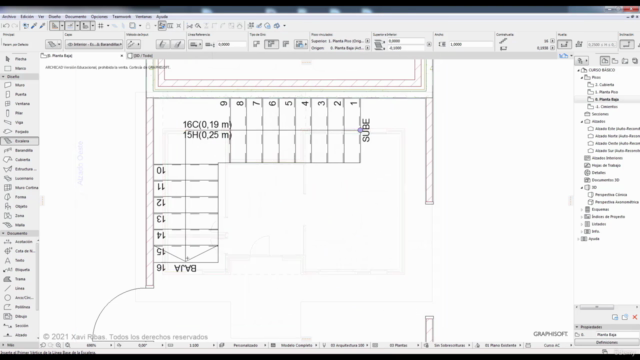This screenshot has width=640, height=360.
Task: Collapse the Alzados folder in navigator
Action: (582, 122)
